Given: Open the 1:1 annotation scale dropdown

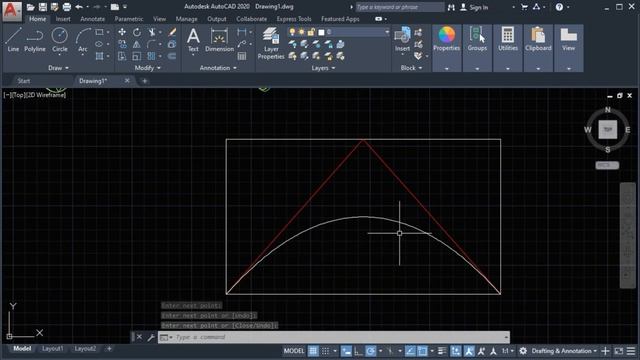Looking at the screenshot, I should click(508, 351).
